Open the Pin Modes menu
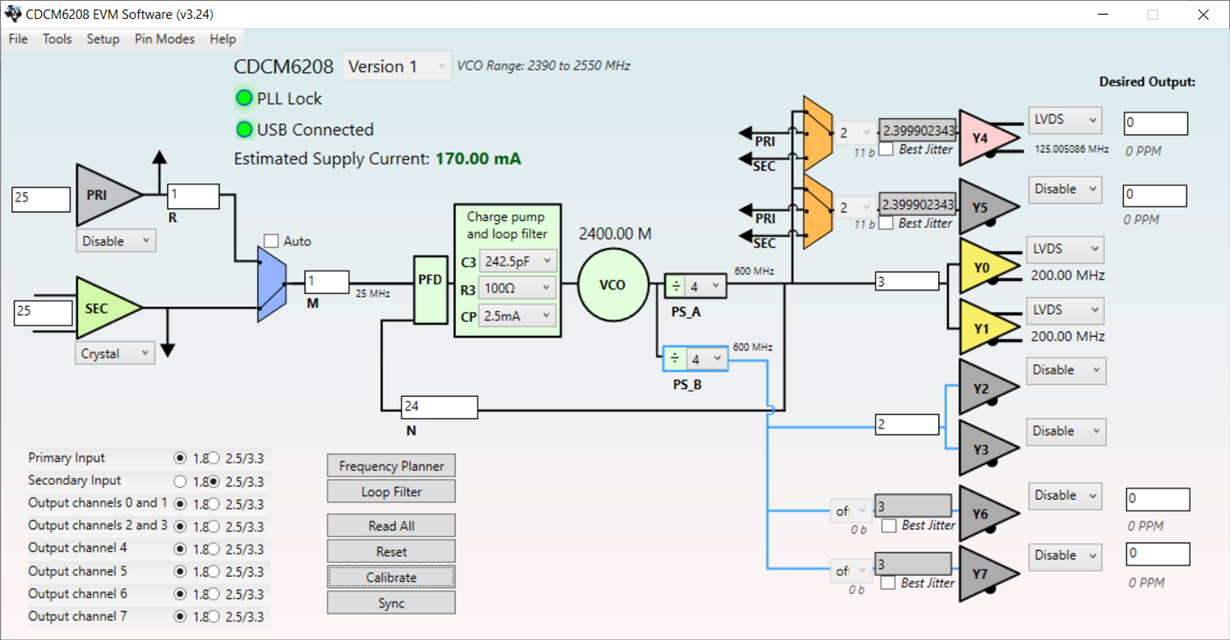This screenshot has width=1230, height=640. [x=165, y=39]
